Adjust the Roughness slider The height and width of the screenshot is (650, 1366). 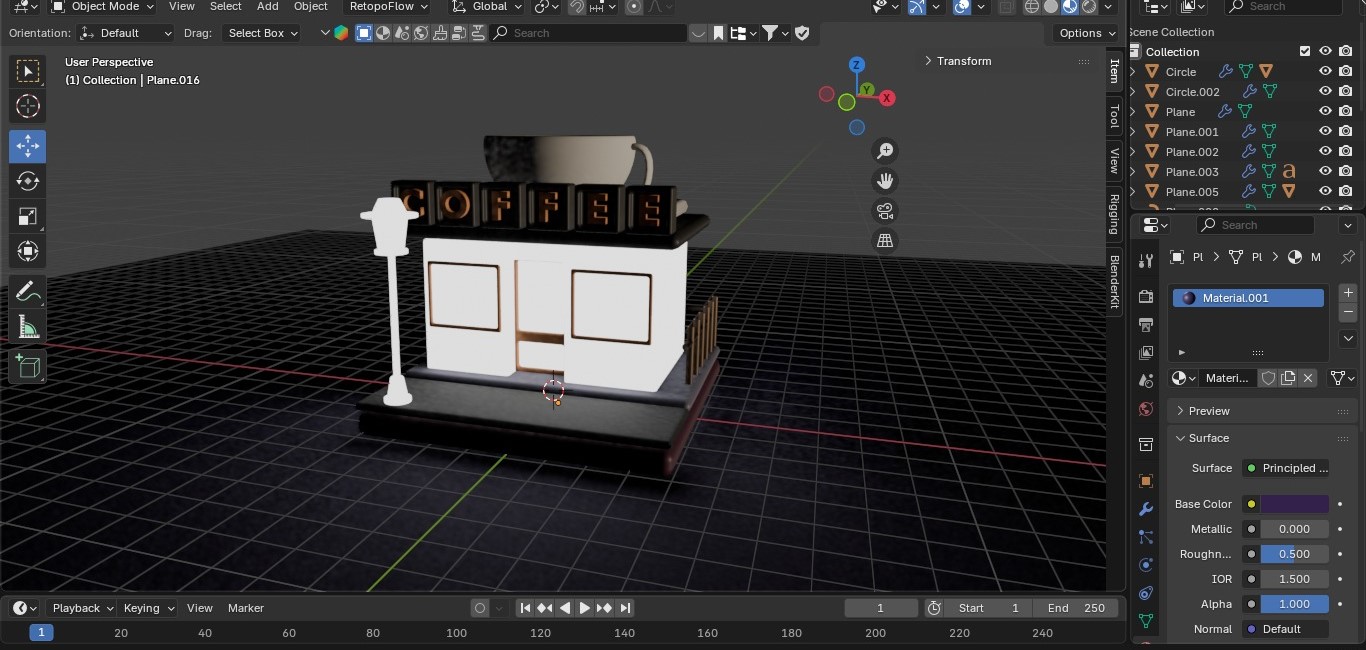[1294, 554]
